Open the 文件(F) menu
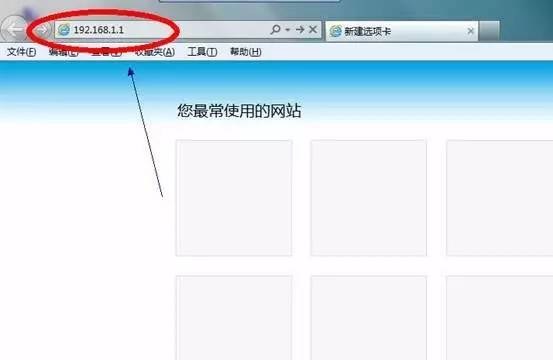 22,52
